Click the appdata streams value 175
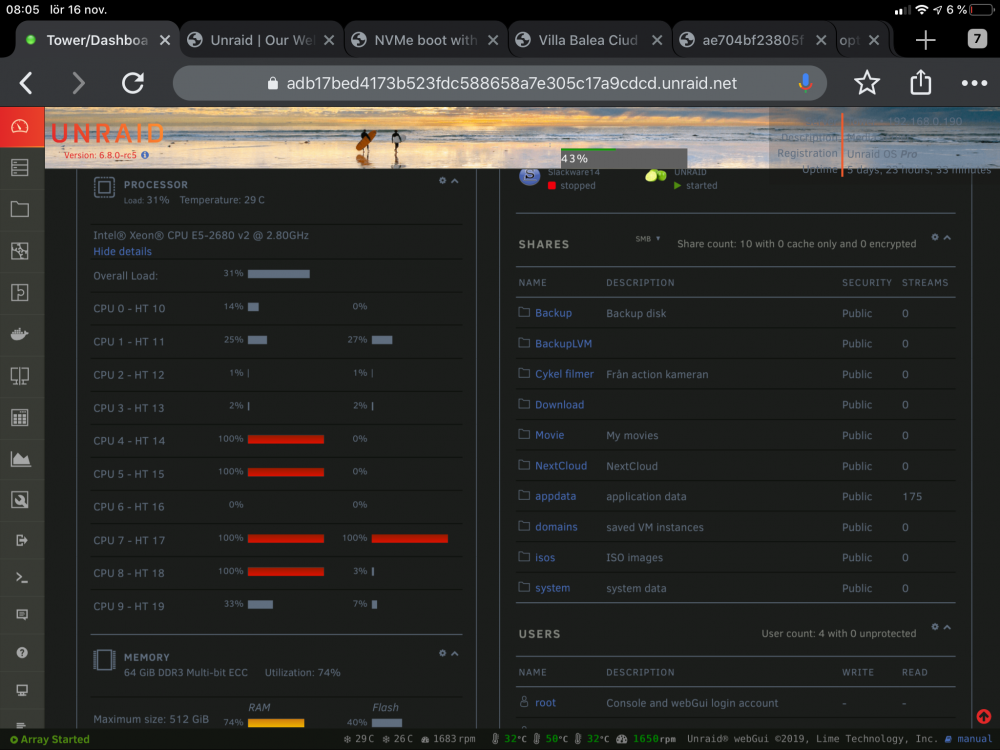Image resolution: width=1000 pixels, height=750 pixels. 912,496
